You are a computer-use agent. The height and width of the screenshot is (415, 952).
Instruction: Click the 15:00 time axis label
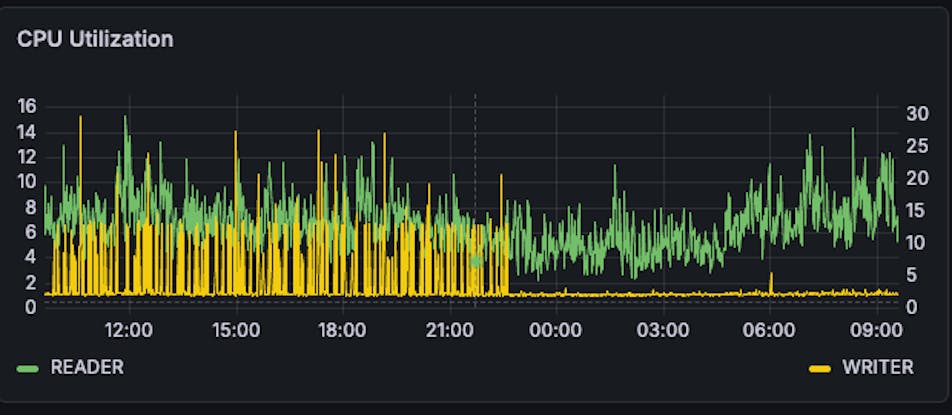[235, 329]
